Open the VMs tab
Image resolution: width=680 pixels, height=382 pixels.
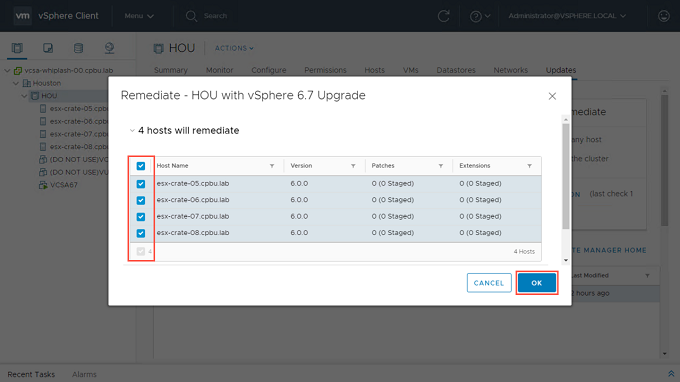coord(411,70)
